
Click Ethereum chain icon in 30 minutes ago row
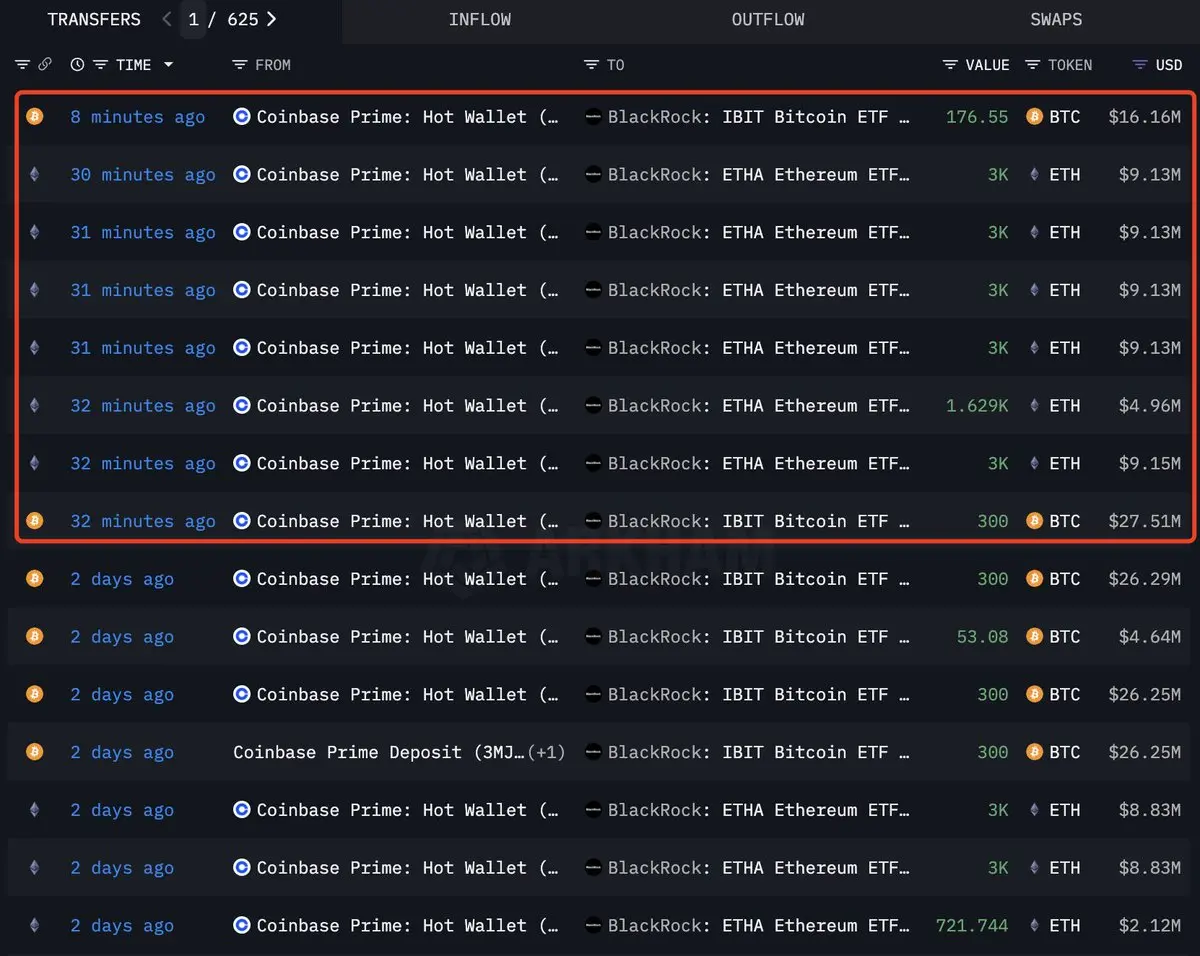(35, 174)
